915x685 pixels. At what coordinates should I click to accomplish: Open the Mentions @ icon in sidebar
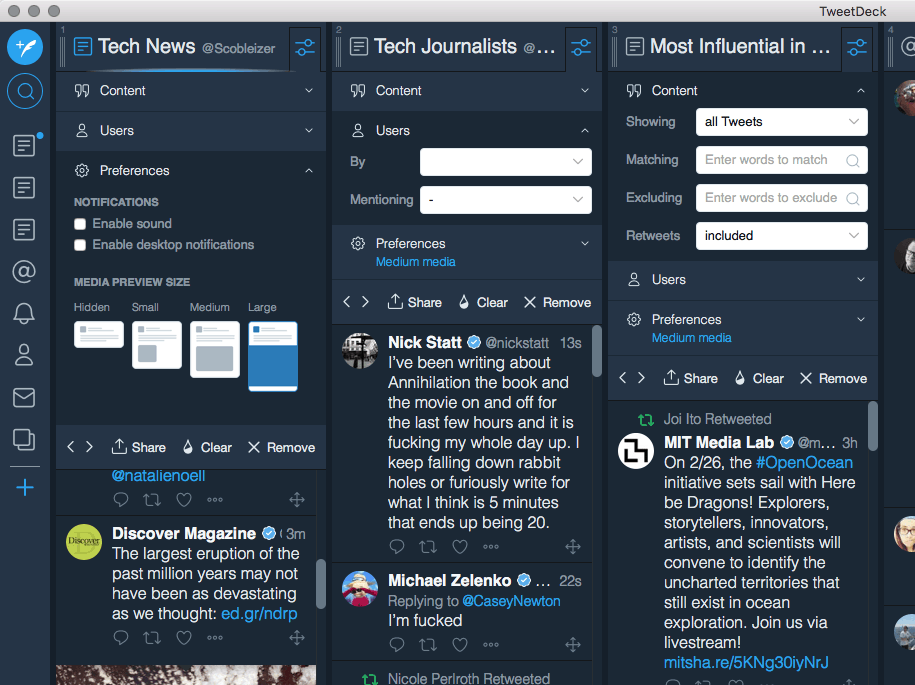(x=24, y=271)
